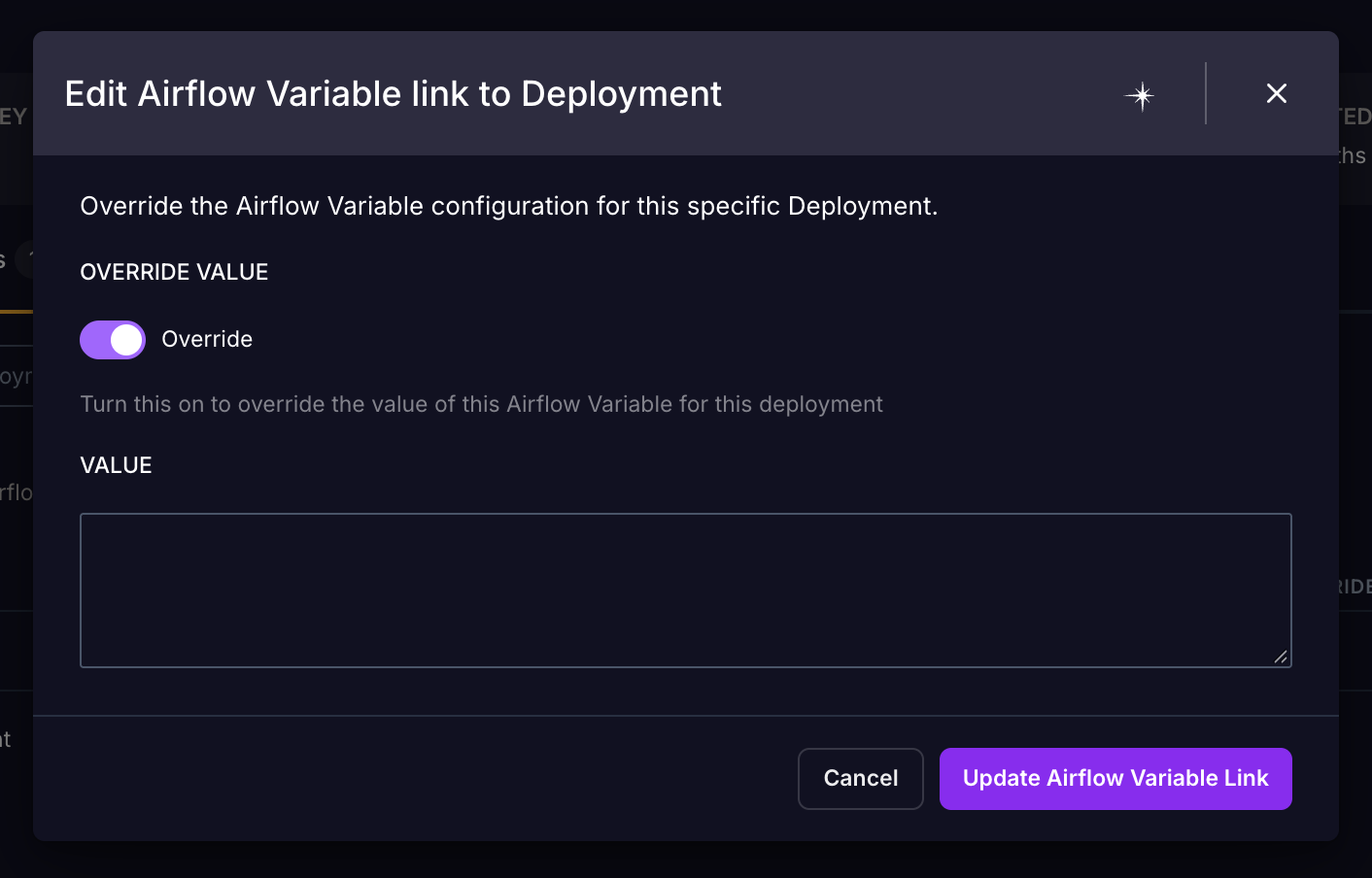Cancel editing the variable link
The image size is (1372, 878).
861,779
